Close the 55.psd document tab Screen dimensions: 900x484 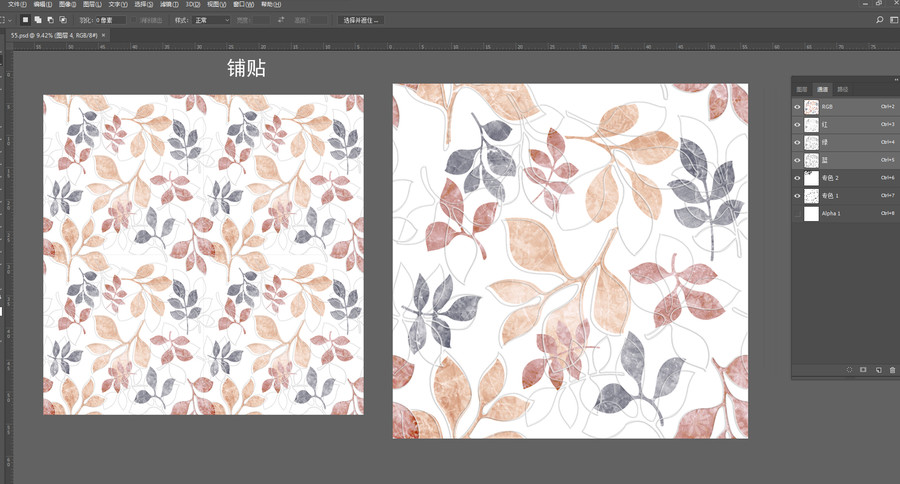coord(103,36)
